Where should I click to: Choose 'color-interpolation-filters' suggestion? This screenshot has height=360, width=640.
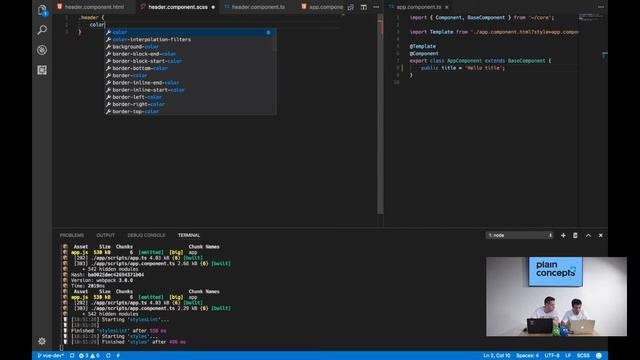click(x=190, y=40)
